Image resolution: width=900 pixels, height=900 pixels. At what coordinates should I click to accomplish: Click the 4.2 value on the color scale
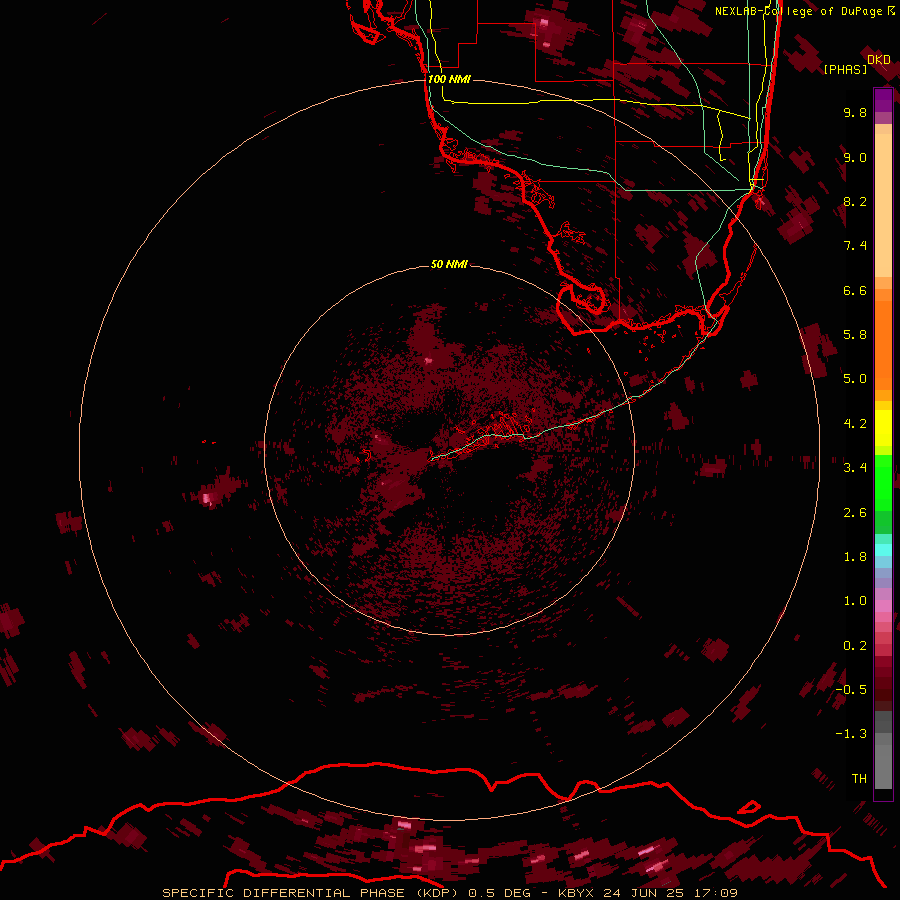pyautogui.click(x=855, y=424)
